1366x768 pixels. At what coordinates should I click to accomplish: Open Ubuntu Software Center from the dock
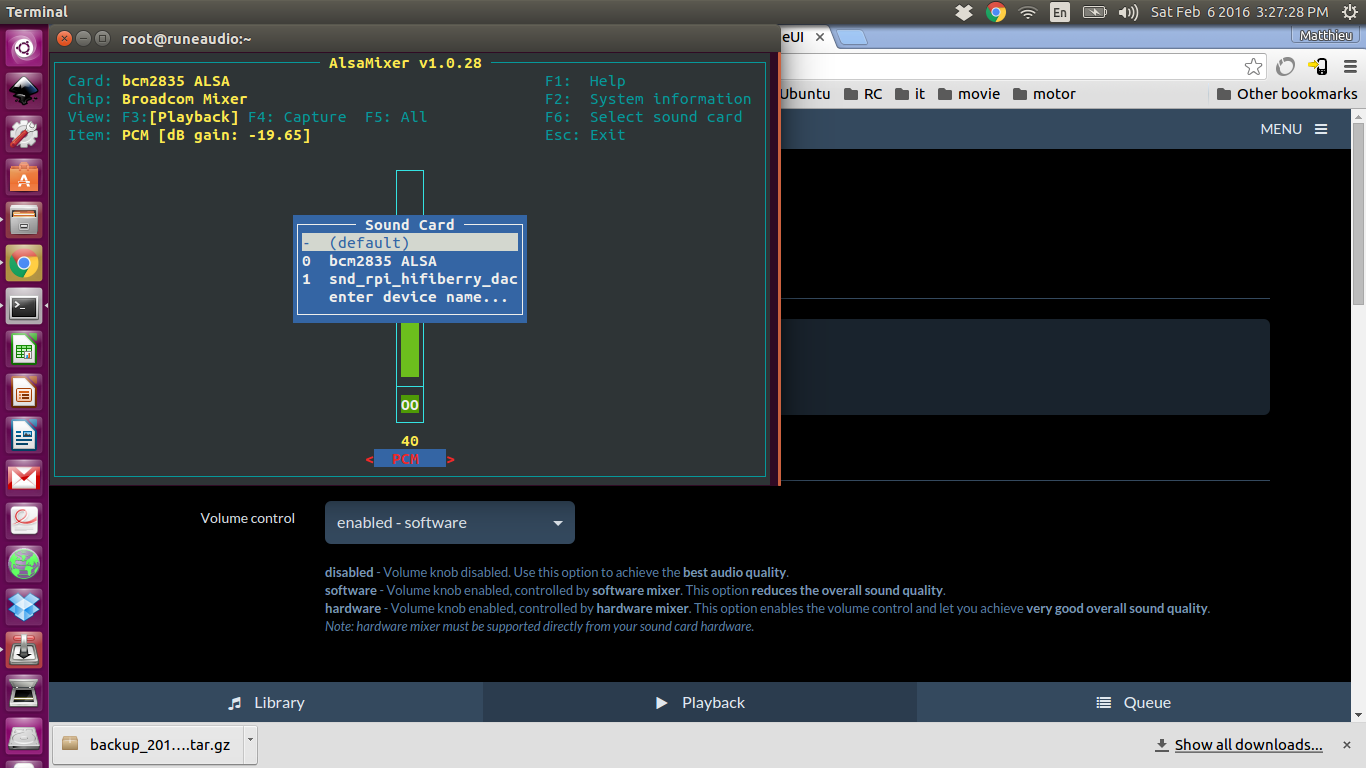click(x=24, y=177)
